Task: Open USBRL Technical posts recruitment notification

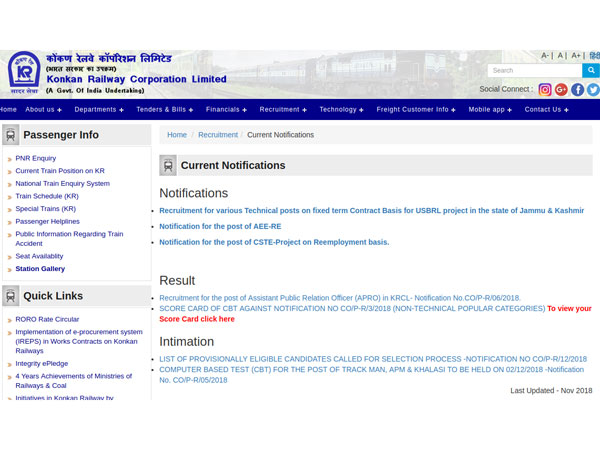Action: [372, 210]
